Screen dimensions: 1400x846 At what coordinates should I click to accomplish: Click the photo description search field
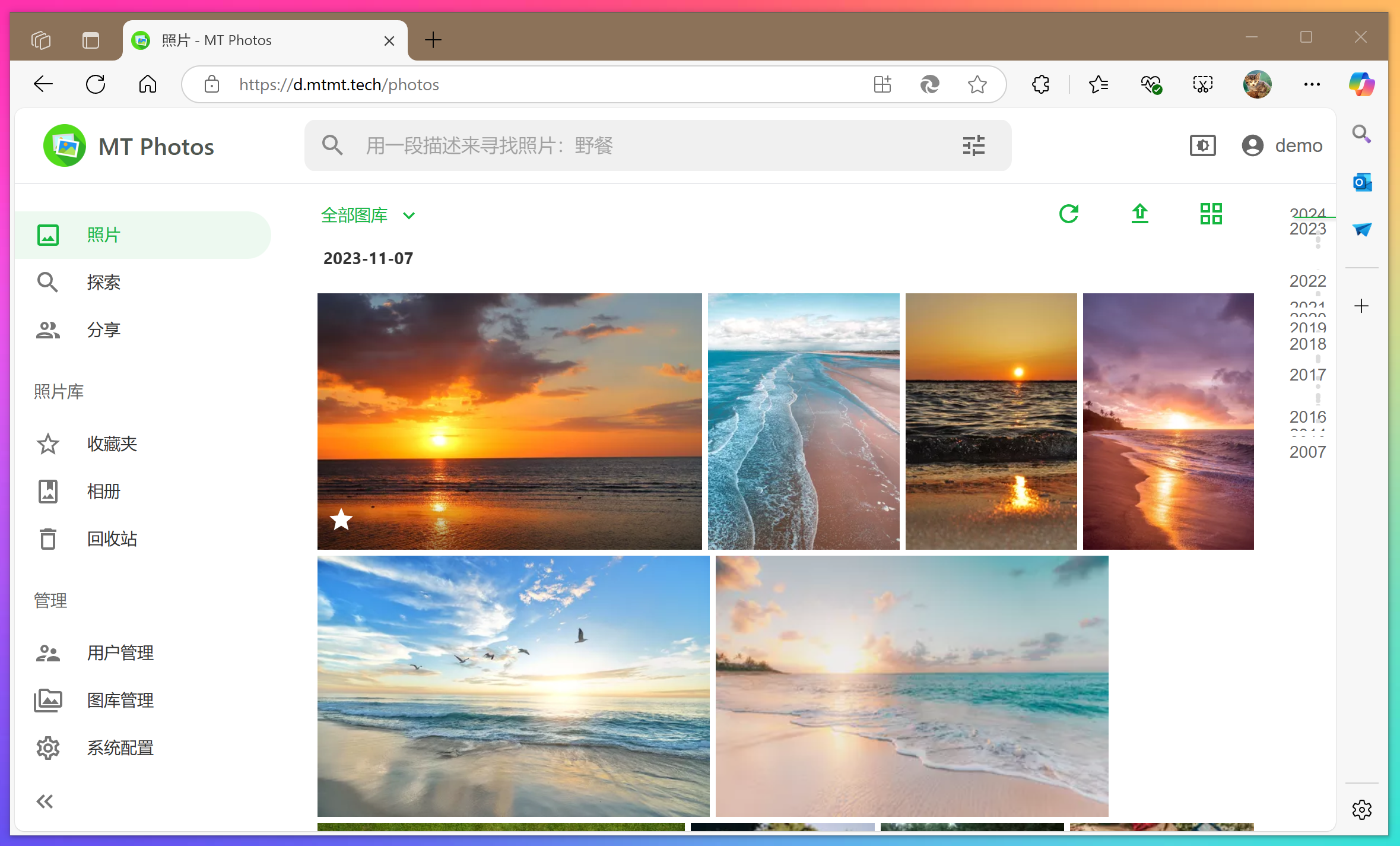point(593,145)
